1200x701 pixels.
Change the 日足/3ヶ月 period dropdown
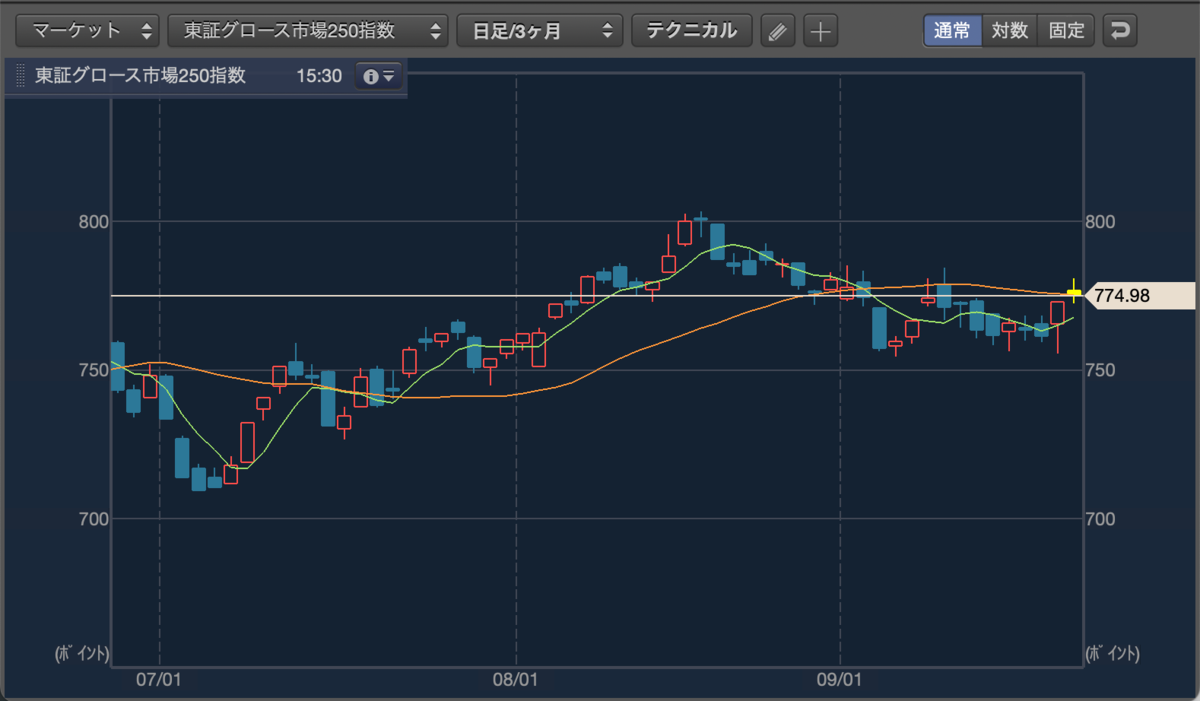pyautogui.click(x=539, y=30)
